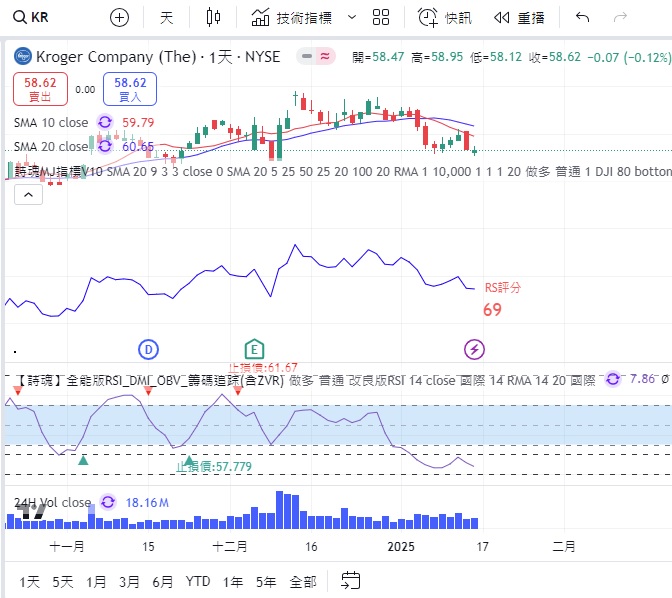Click the 止損價:61.67 label

[262, 367]
